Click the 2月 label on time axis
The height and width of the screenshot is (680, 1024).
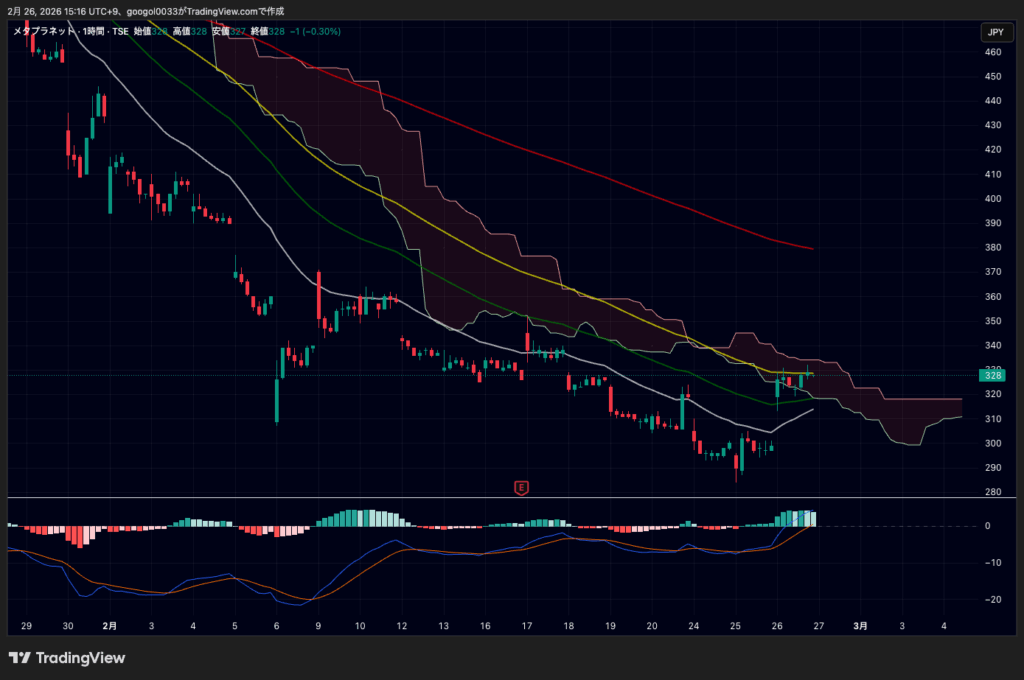click(x=109, y=626)
